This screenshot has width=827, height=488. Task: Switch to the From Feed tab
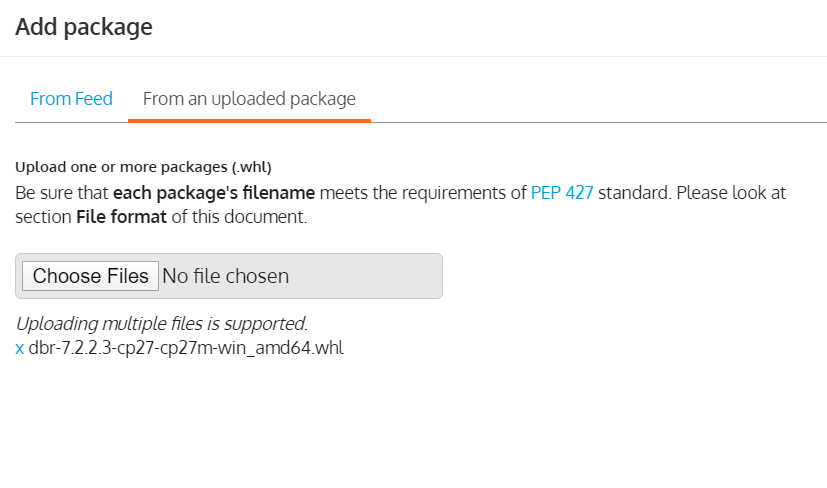point(71,99)
